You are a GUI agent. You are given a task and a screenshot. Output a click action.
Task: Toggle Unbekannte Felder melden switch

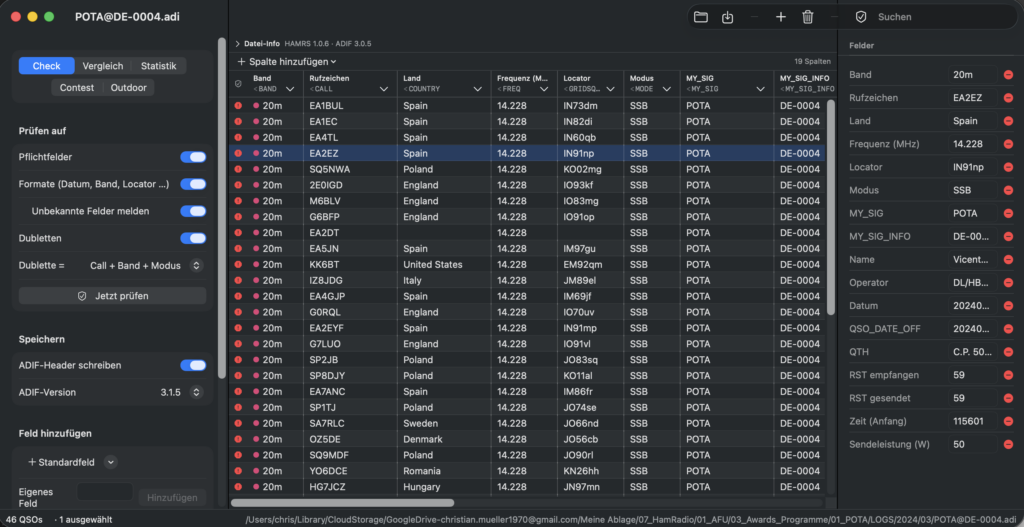[193, 211]
